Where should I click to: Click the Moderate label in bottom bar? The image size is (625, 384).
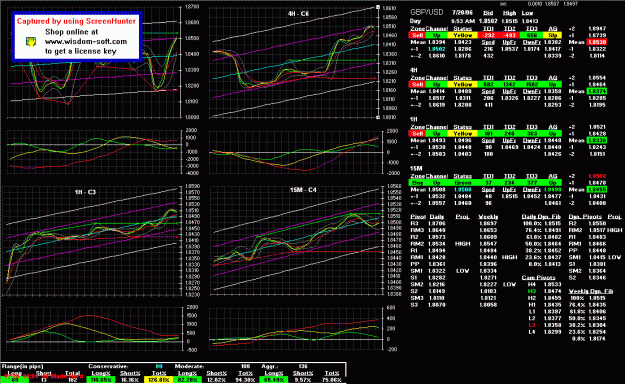(x=189, y=366)
